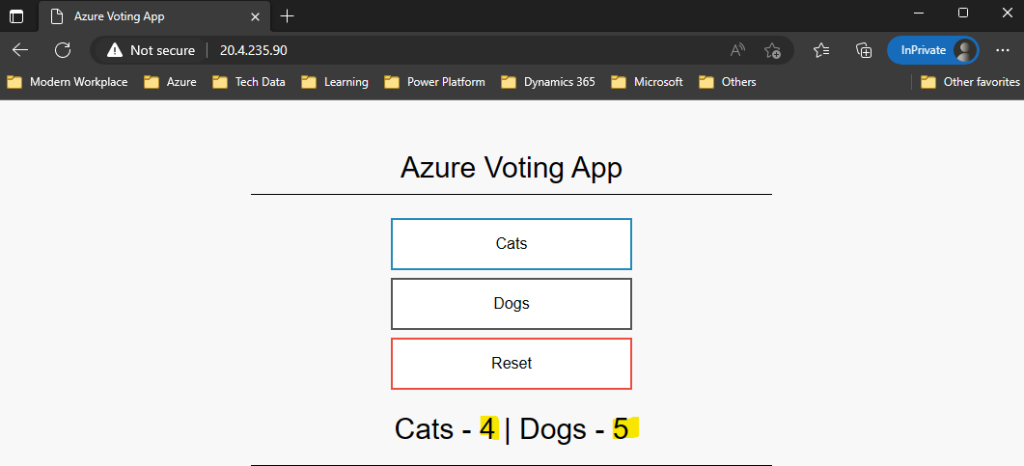Open a new tab with plus
This screenshot has height=466, width=1024.
point(287,16)
